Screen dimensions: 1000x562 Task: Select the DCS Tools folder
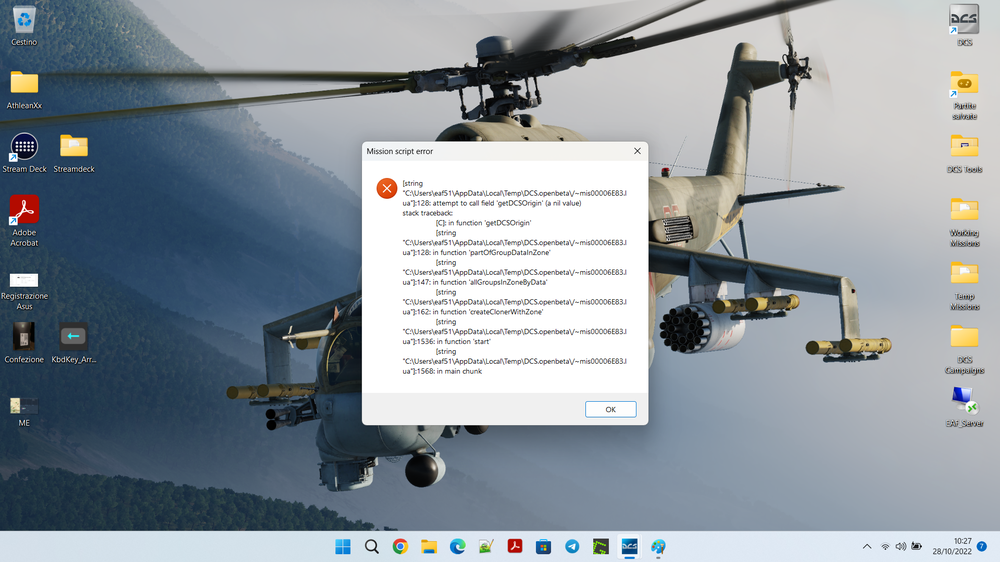pos(964,154)
